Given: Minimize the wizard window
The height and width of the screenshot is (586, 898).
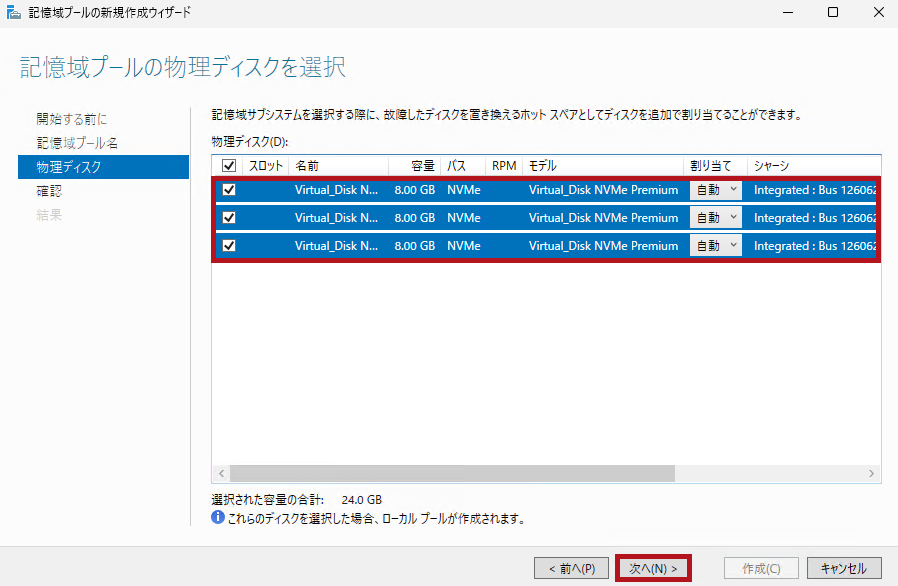Looking at the screenshot, I should coord(787,13).
